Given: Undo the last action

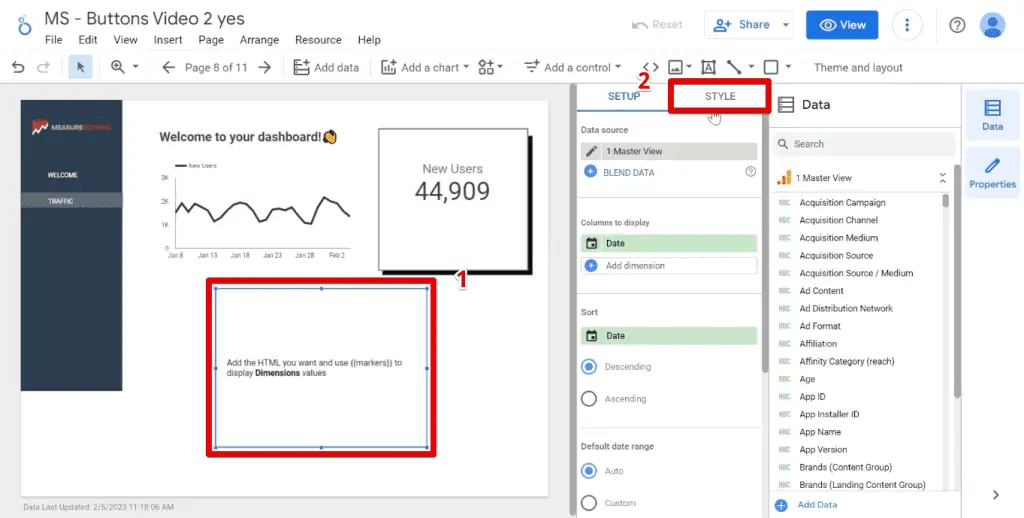Looking at the screenshot, I should point(18,67).
